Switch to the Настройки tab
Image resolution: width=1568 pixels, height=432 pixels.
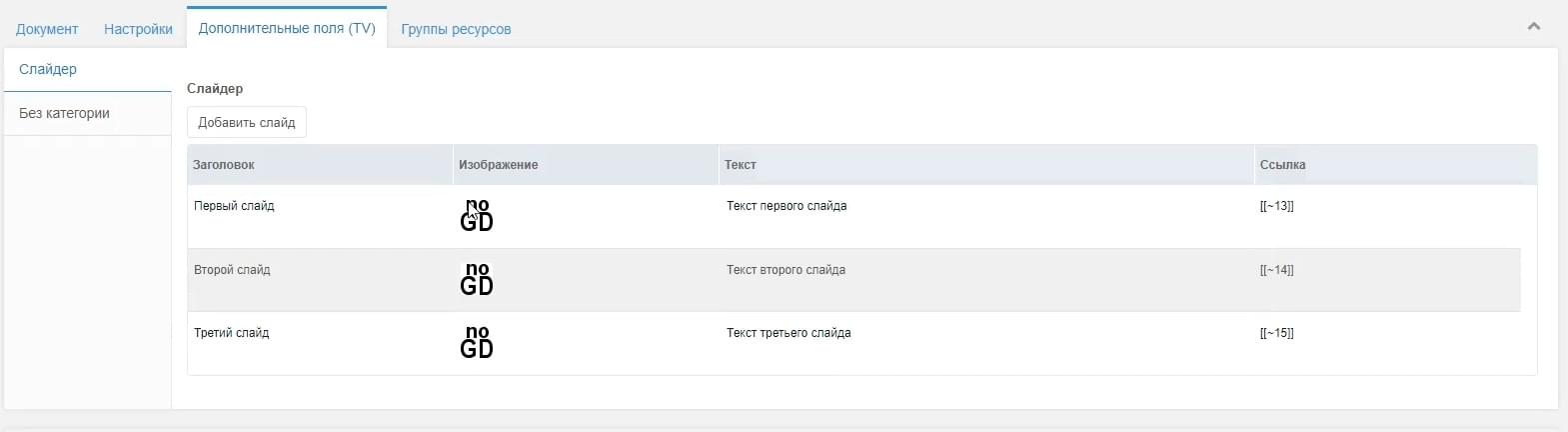point(138,29)
